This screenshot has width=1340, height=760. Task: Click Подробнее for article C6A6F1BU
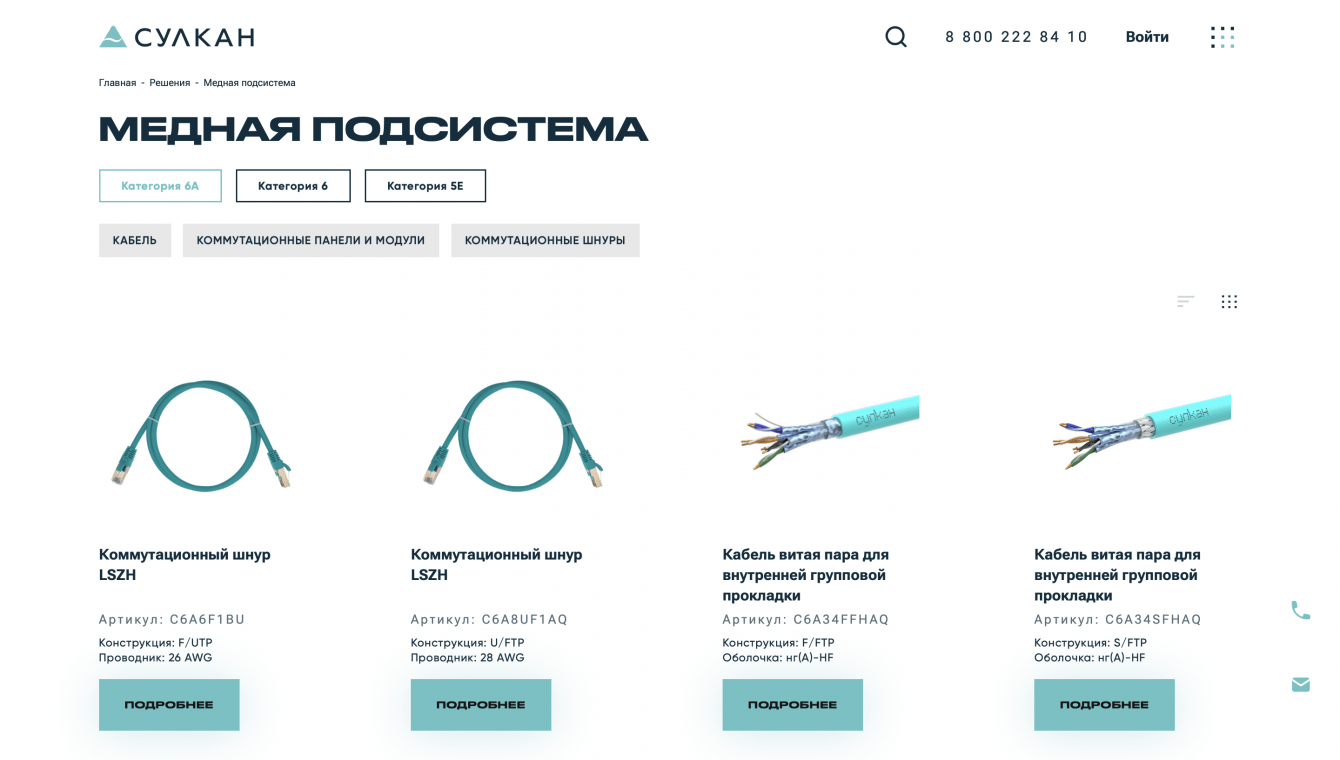click(169, 705)
